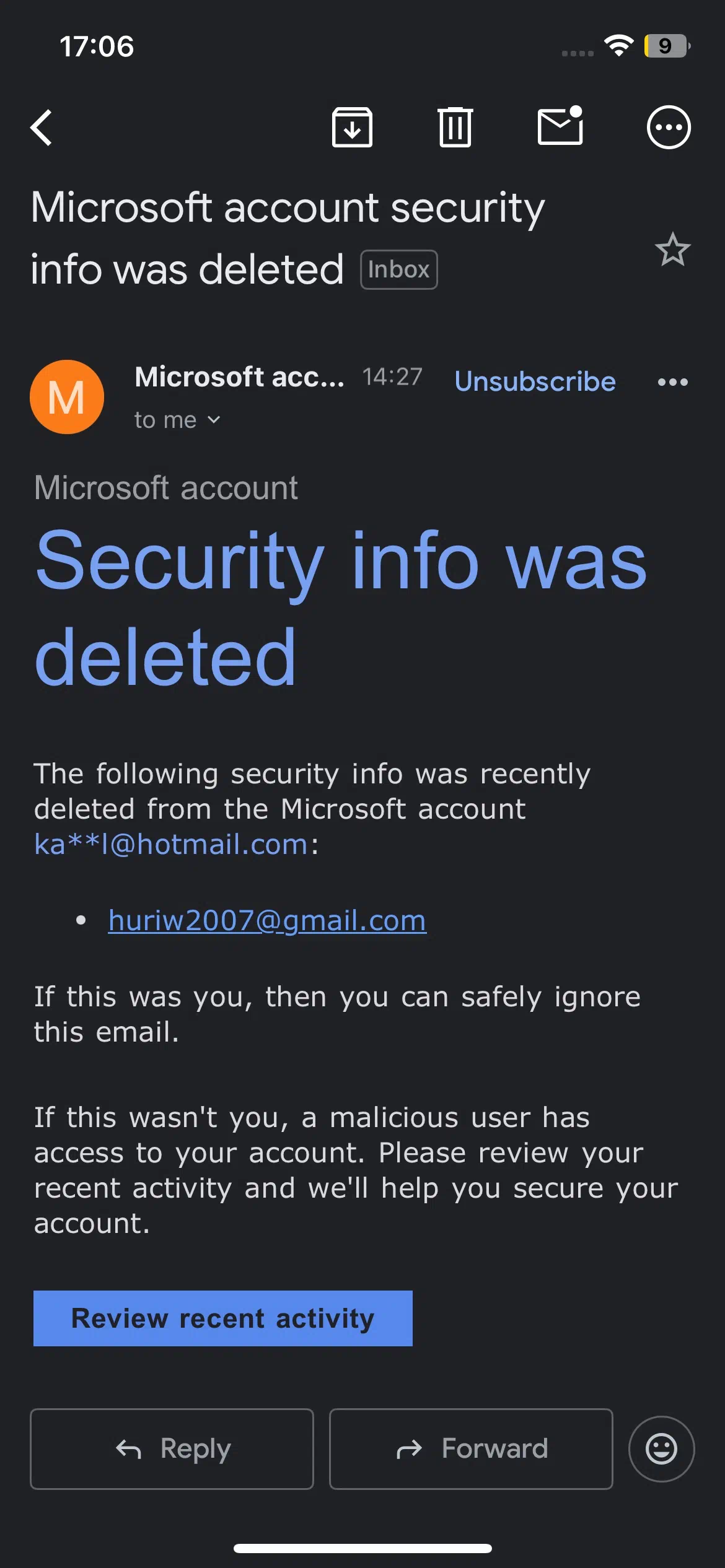Reply to this email
Viewport: 725px width, 1568px height.
[x=172, y=1449]
